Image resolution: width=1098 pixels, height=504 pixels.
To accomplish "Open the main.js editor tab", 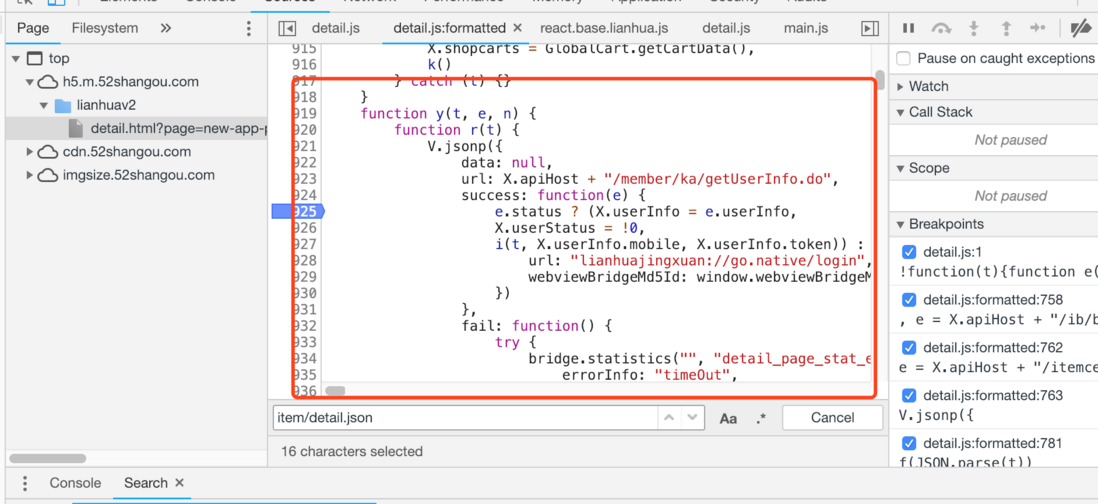I will pyautogui.click(x=806, y=28).
